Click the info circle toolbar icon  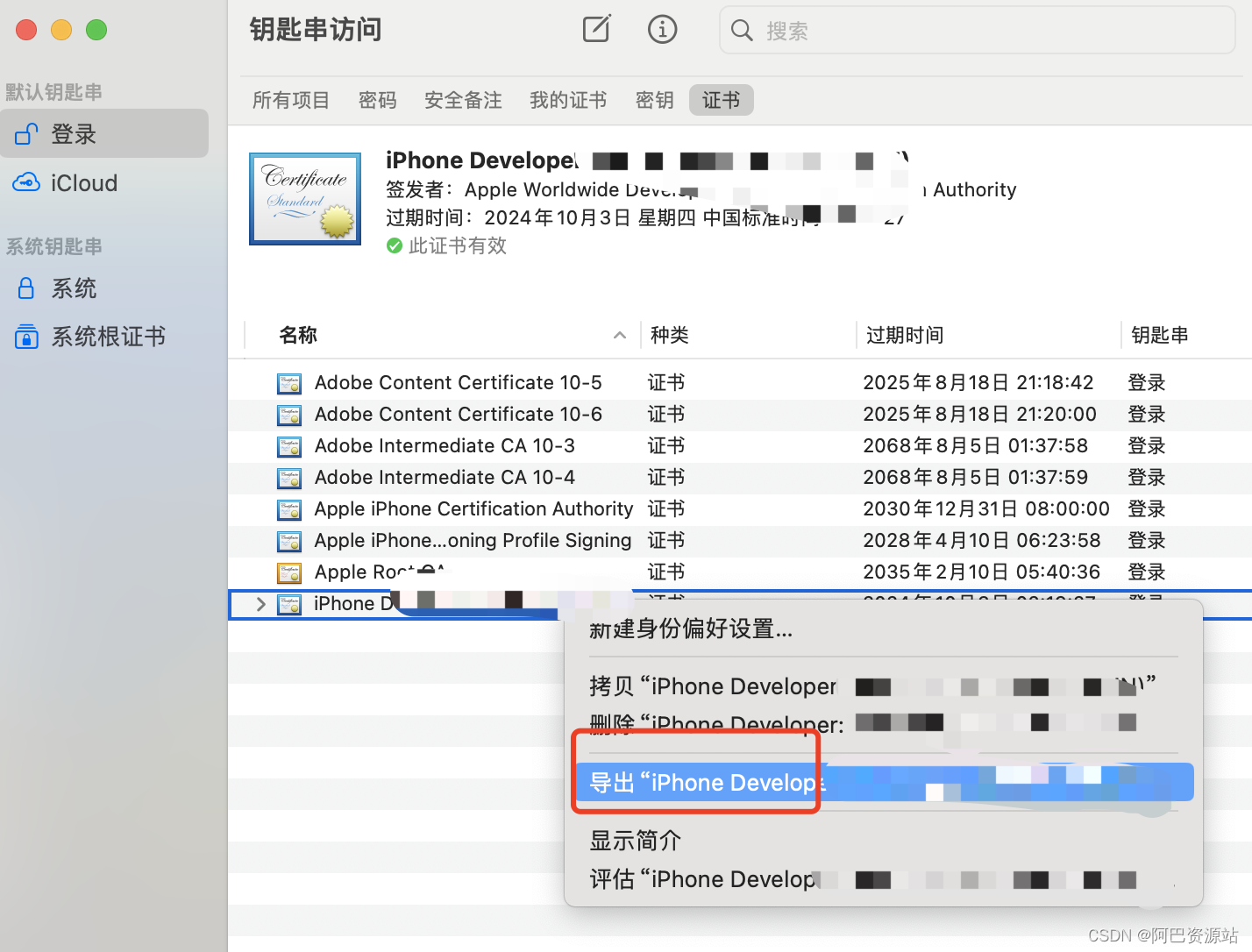pos(662,30)
